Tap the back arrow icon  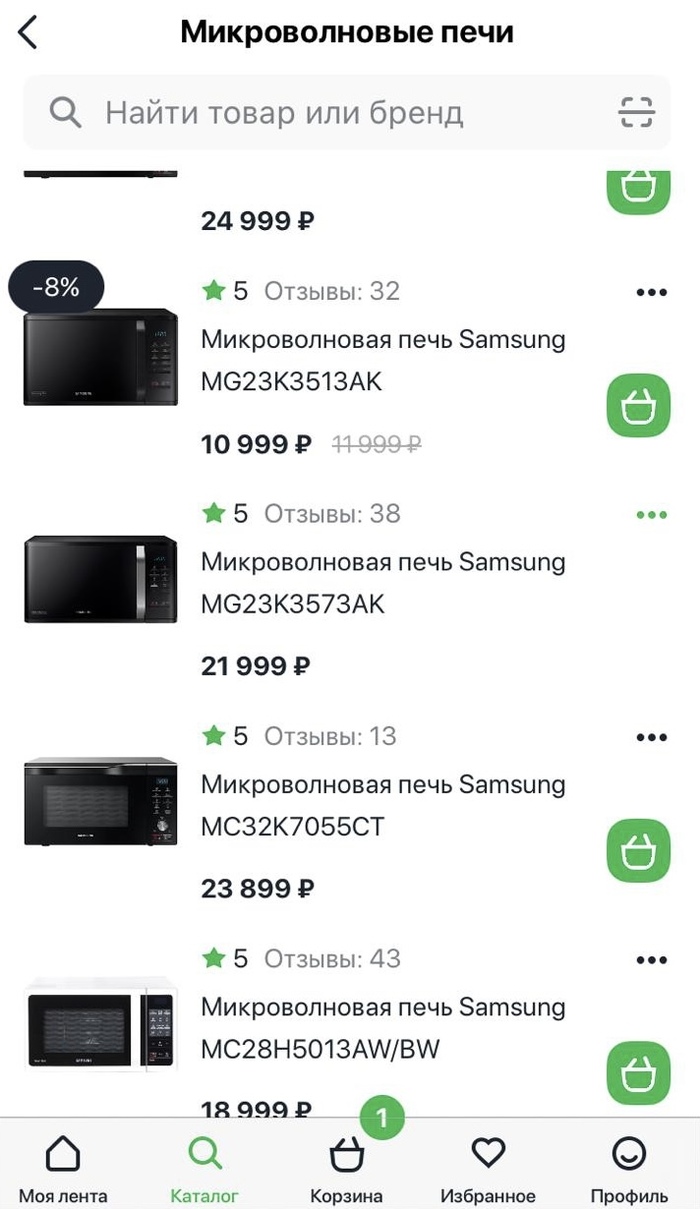[28, 32]
